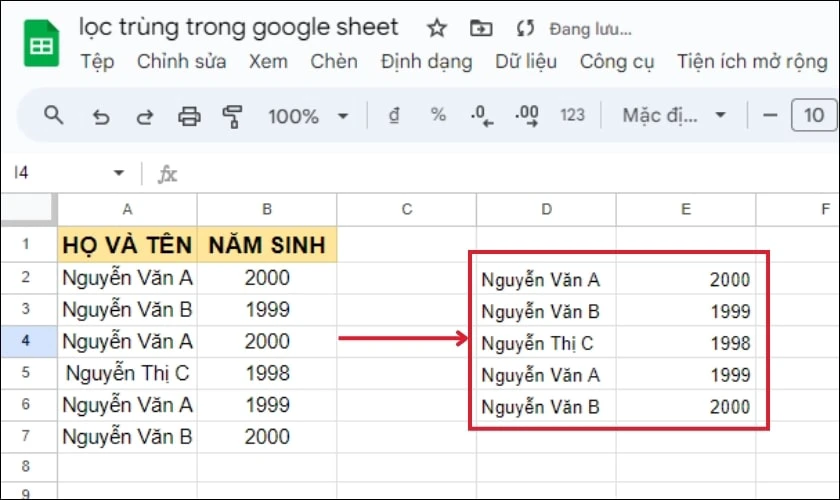Open the Google Sheets home icon

click(41, 43)
